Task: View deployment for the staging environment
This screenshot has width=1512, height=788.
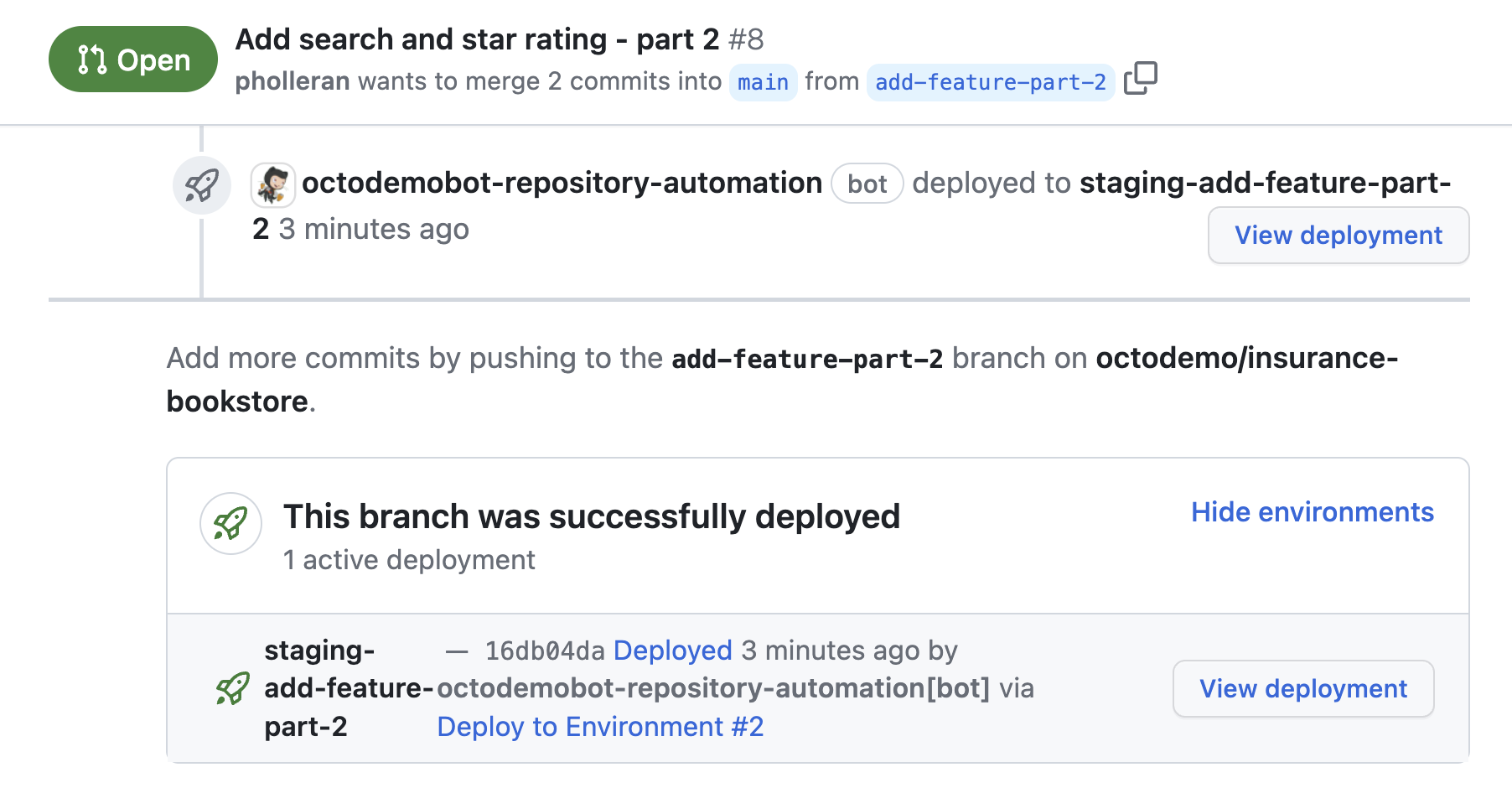Action: pos(1302,688)
